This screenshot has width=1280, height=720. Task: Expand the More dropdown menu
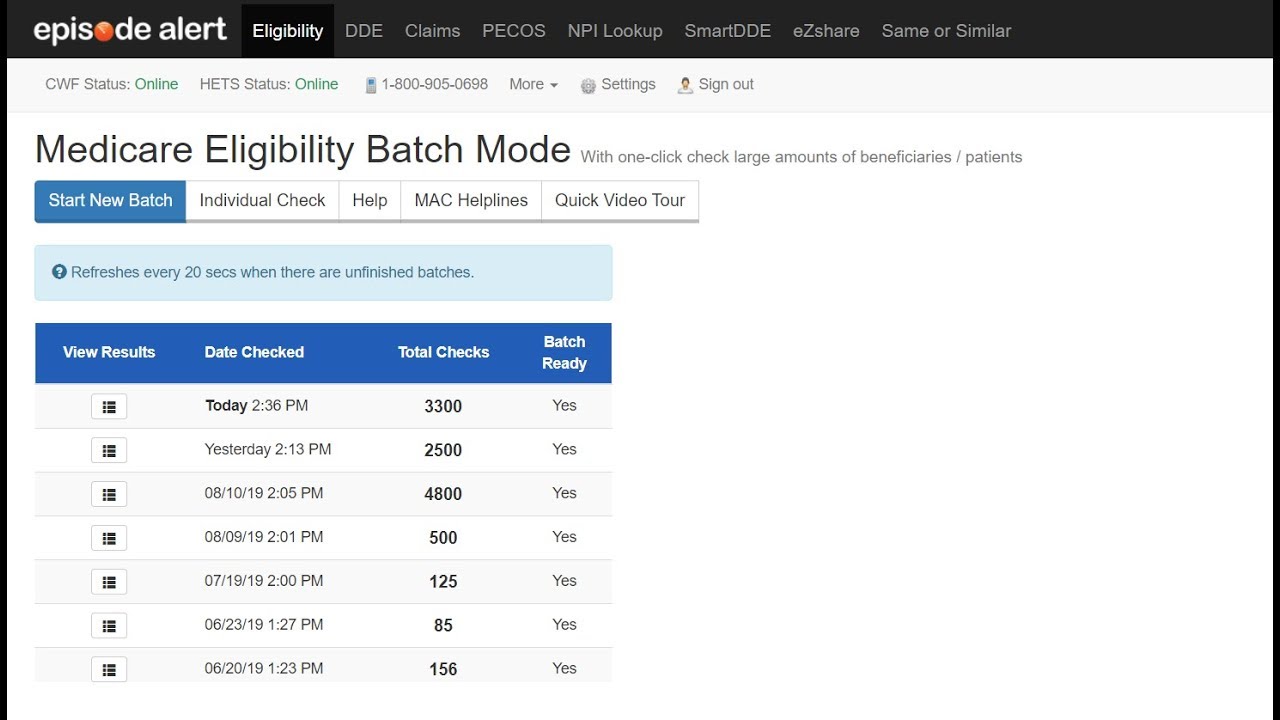coord(533,84)
